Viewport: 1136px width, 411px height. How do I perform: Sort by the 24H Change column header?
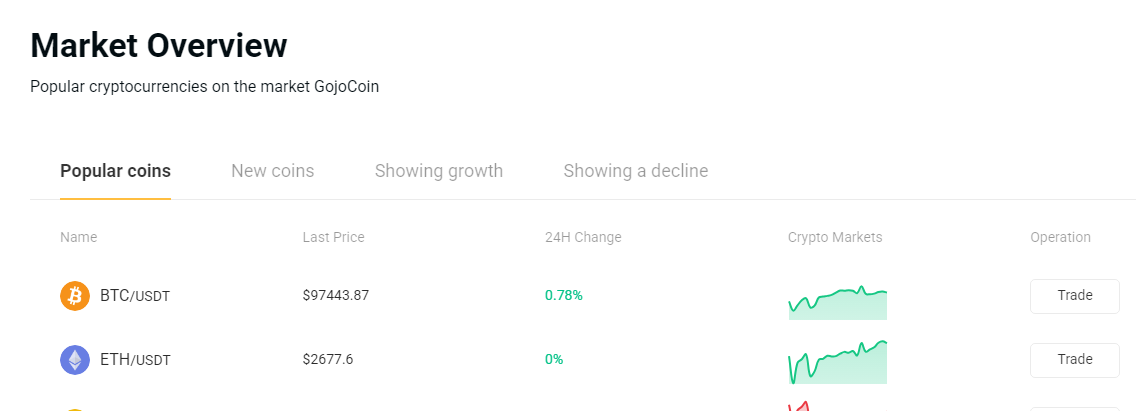click(583, 238)
